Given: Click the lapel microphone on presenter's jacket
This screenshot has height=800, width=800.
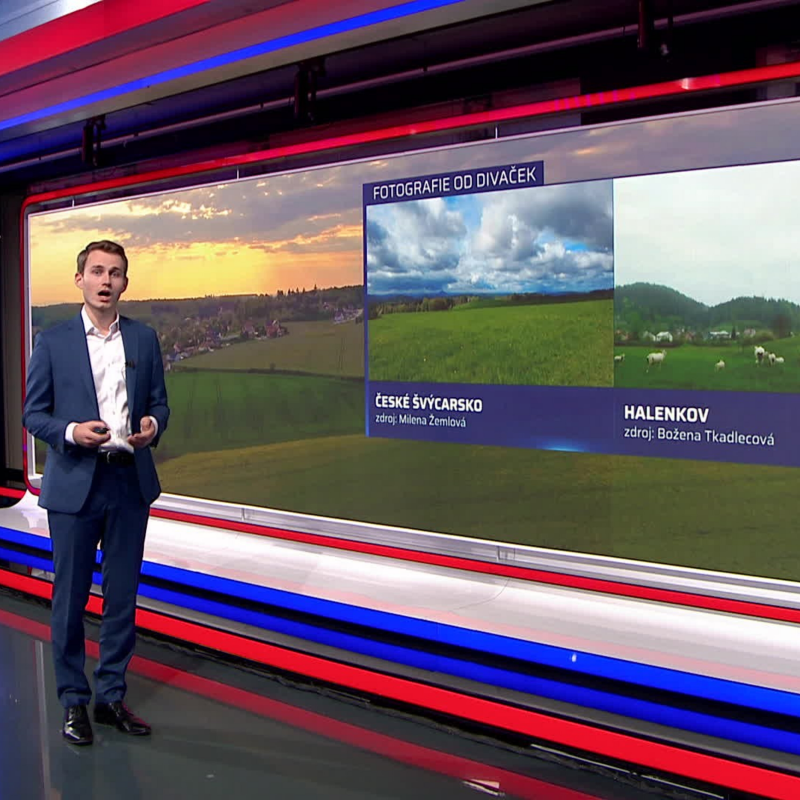Looking at the screenshot, I should tap(129, 363).
